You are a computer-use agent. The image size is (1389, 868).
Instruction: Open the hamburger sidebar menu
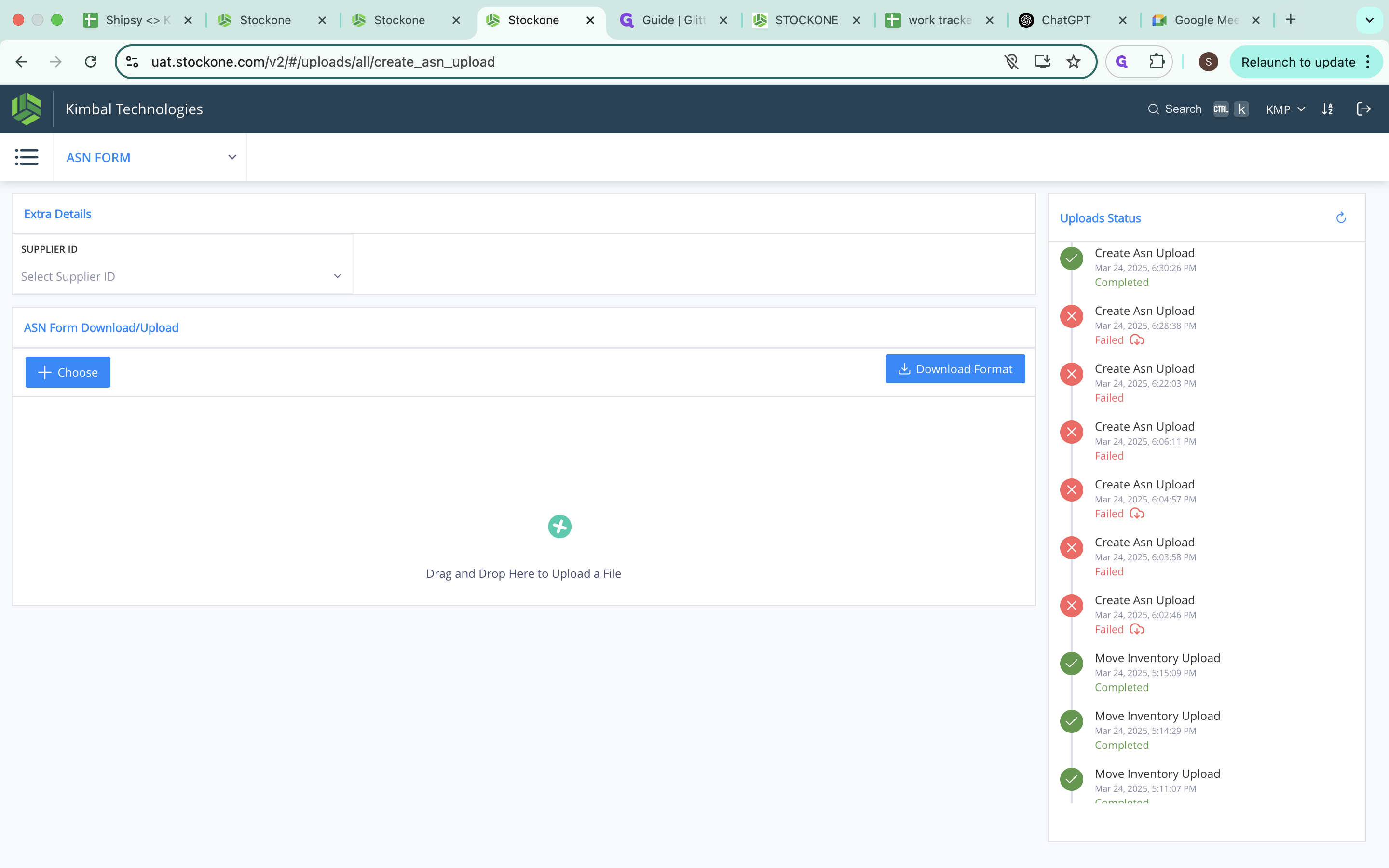(27, 157)
